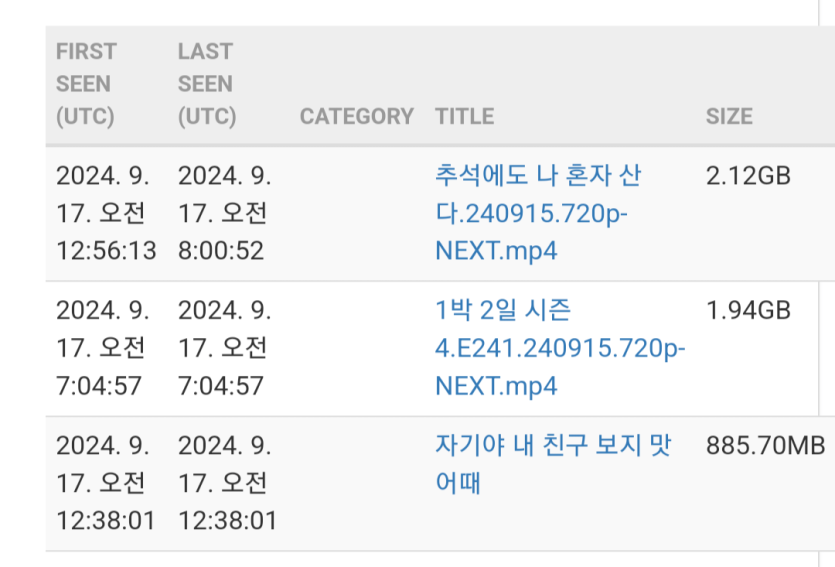Viewport: 835px width, 567px height.
Task: Sort by the FIRST SEEN (UTC) column header
Action: (86, 84)
